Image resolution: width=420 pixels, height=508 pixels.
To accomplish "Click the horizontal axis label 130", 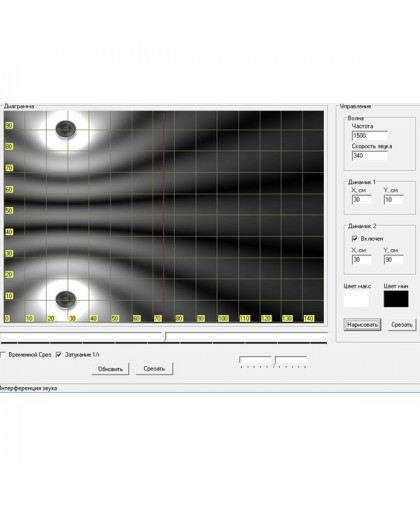I will (287, 318).
